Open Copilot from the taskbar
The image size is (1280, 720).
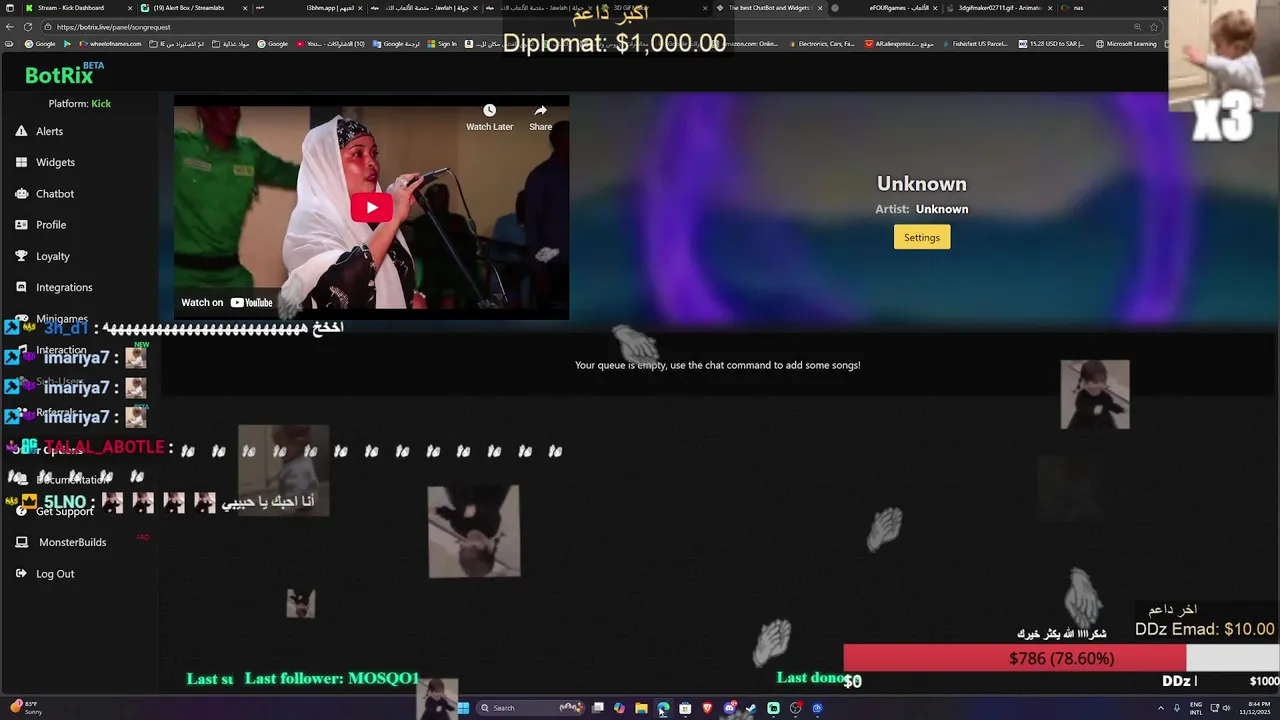(619, 708)
